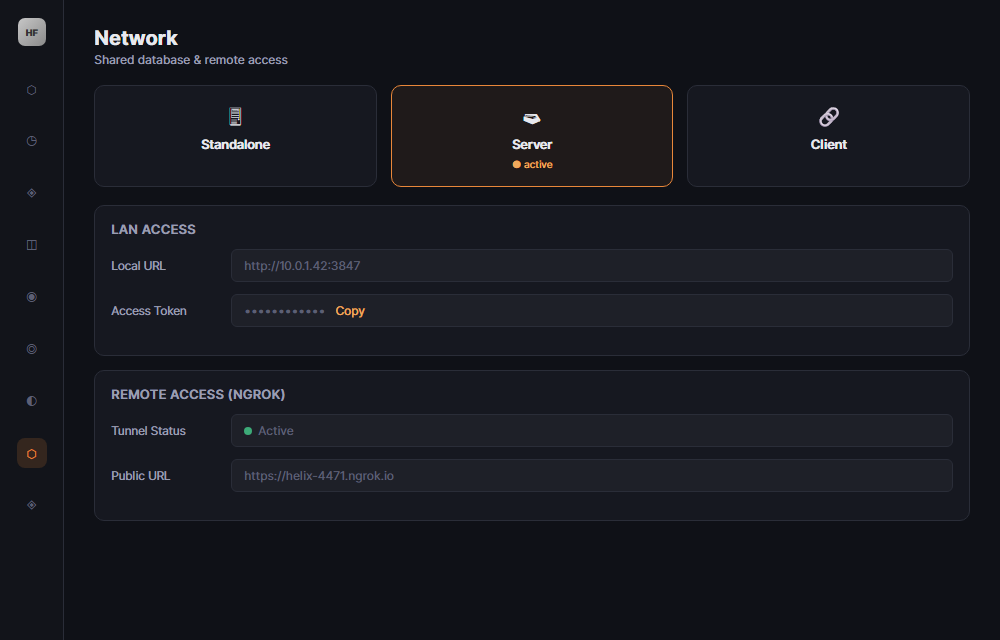Open the pie-clock sidebar icon

31,141
